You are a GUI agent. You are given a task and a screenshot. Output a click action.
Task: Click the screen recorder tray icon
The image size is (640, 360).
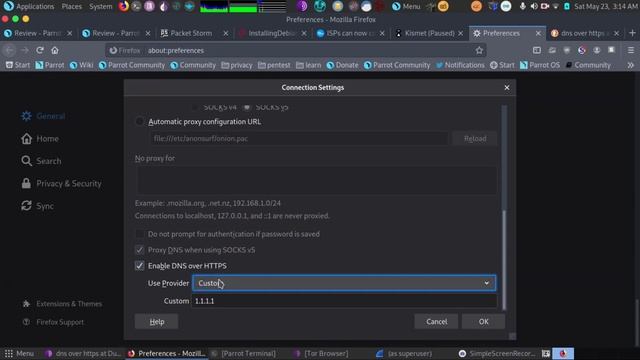pos(545,6)
